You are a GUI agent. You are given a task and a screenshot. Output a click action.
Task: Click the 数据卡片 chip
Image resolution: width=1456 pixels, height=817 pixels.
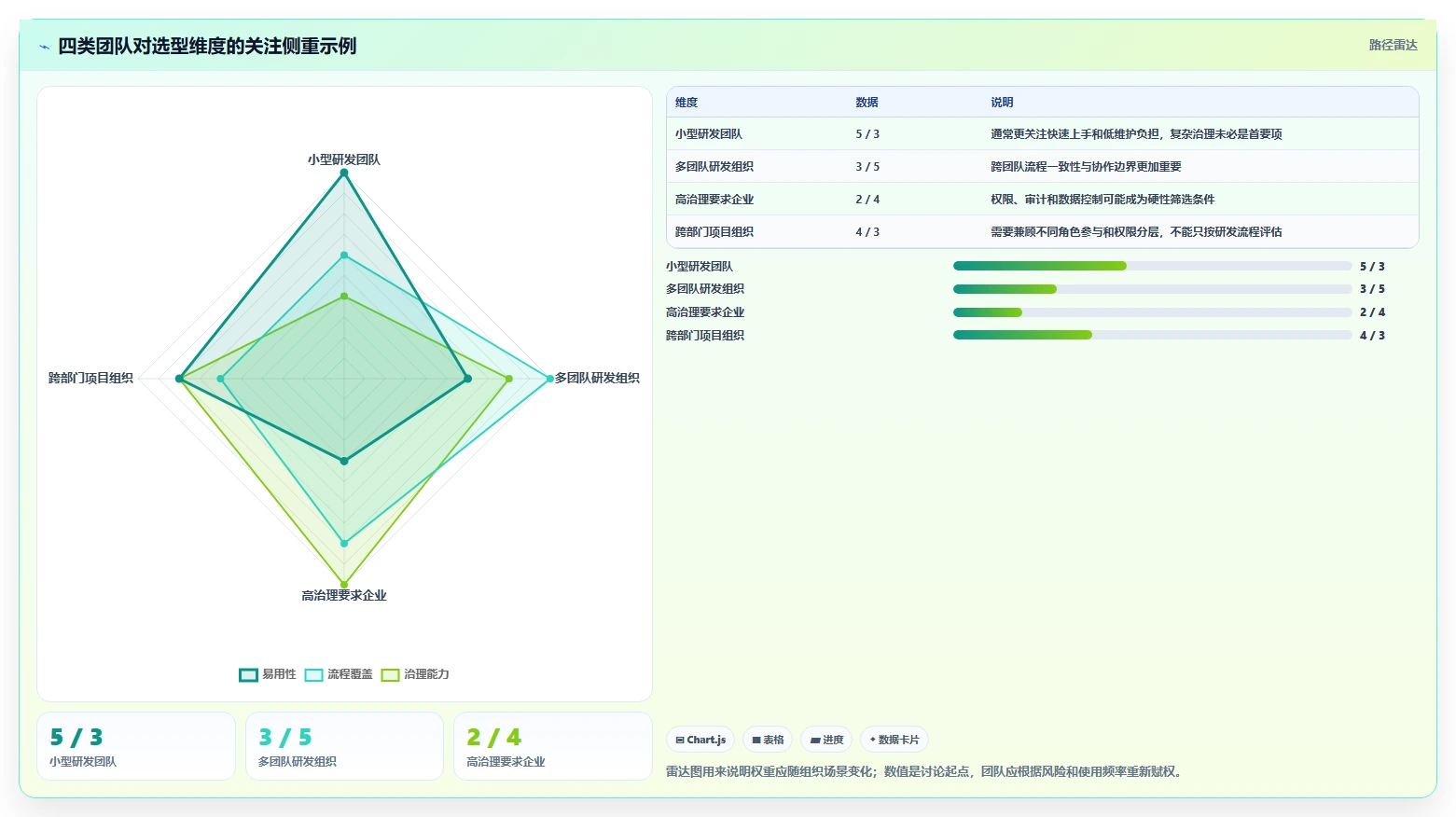click(x=894, y=740)
